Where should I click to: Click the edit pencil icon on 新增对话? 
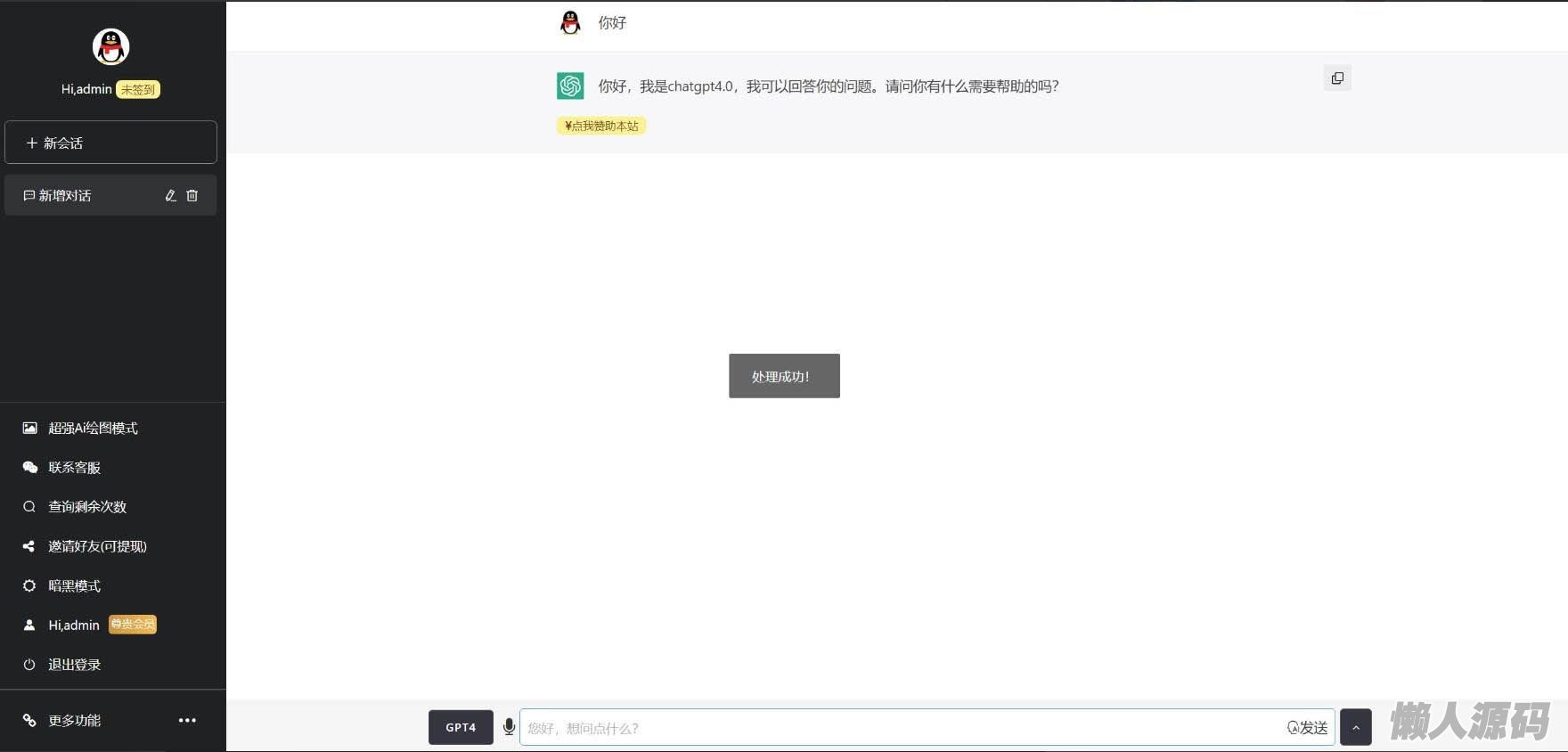170,195
